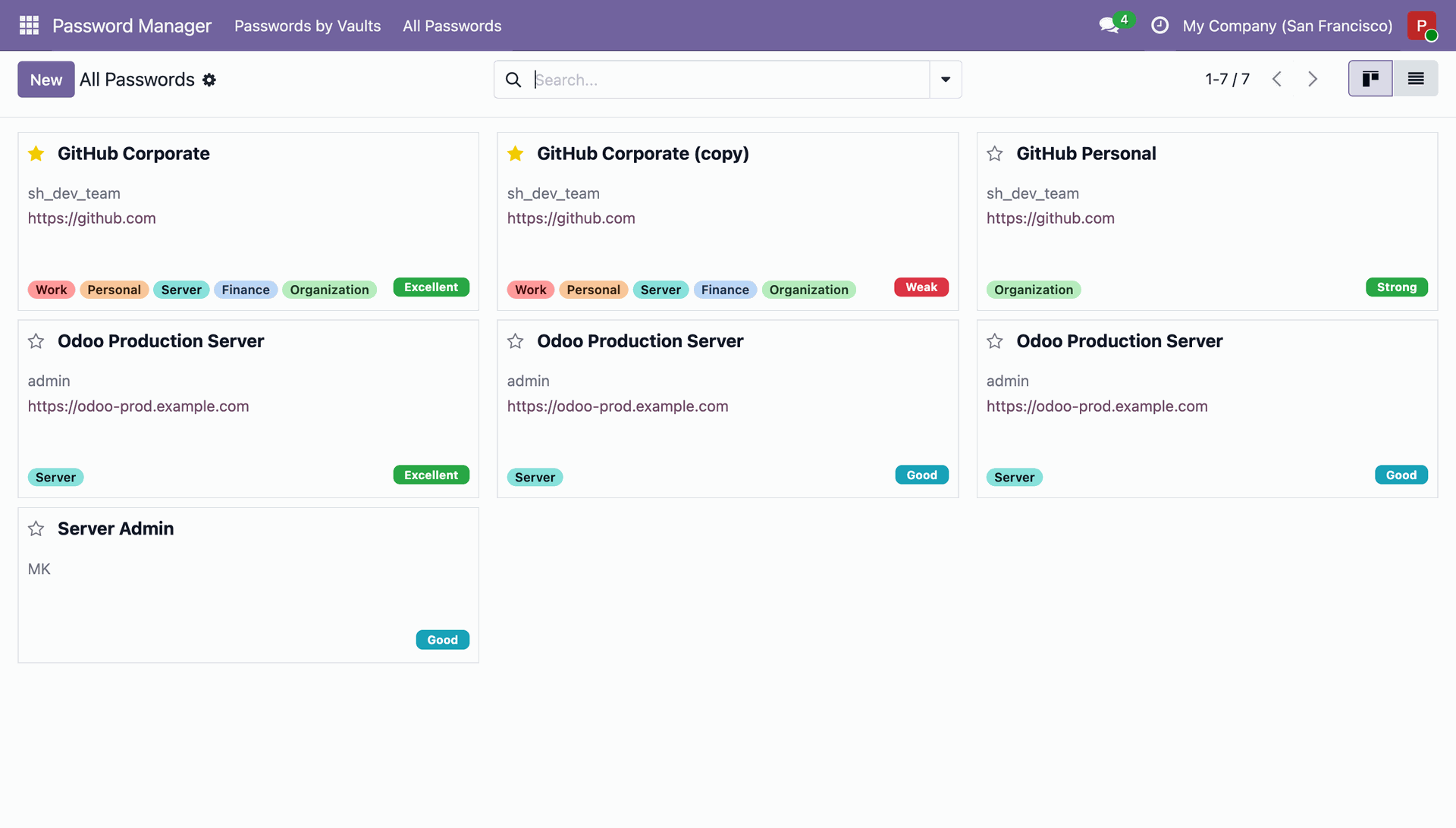
Task: Open the activities clock icon
Action: 1159,26
